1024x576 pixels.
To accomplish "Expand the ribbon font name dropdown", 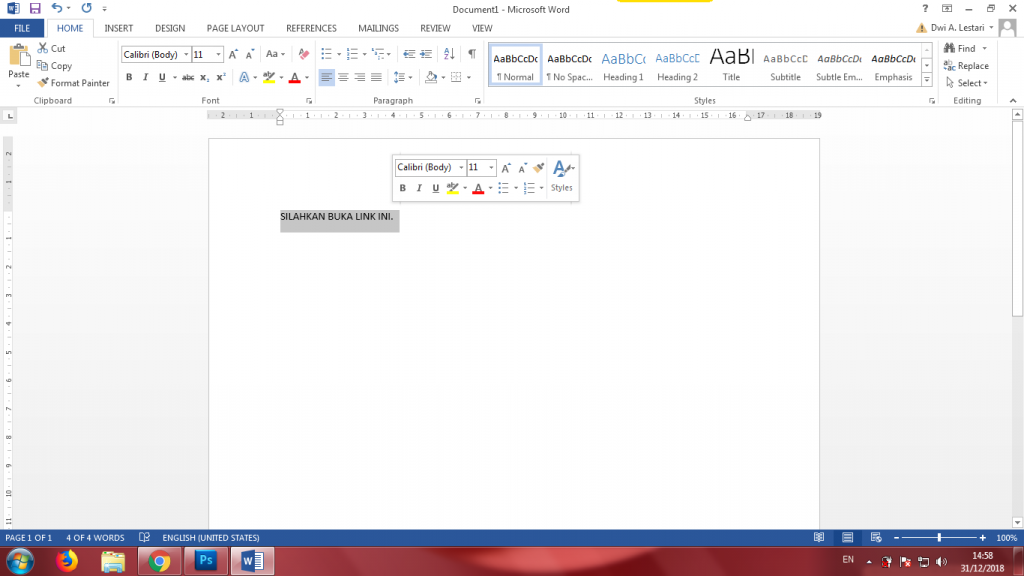I will [186, 55].
